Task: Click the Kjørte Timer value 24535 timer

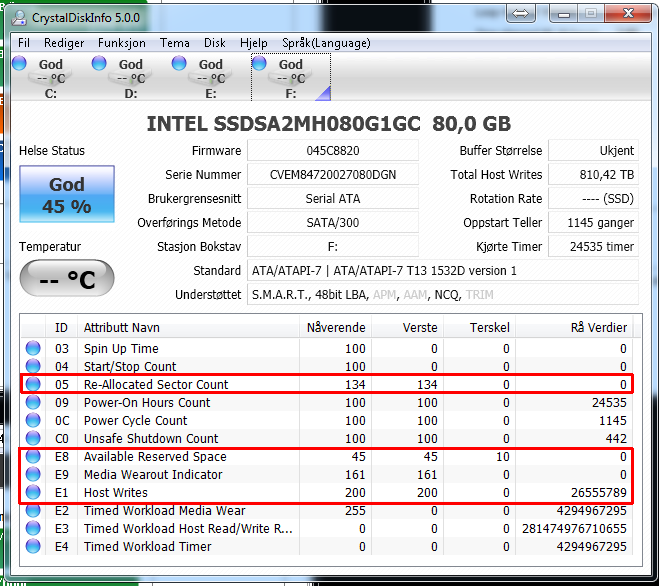Action: coord(593,246)
